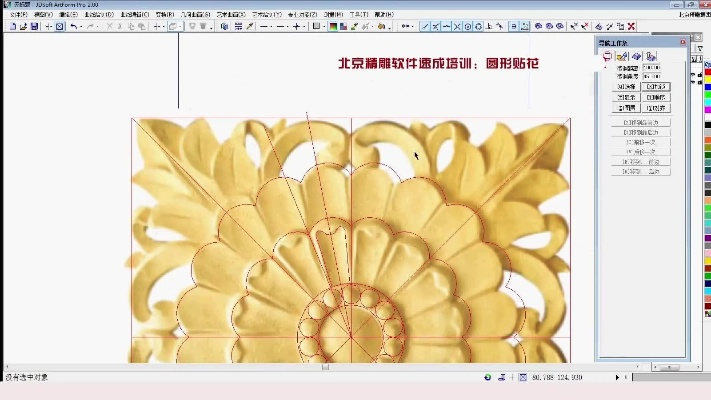Click the fourth navigation panel tab icon
Image resolution: width=711 pixels, height=400 pixels.
pos(651,56)
